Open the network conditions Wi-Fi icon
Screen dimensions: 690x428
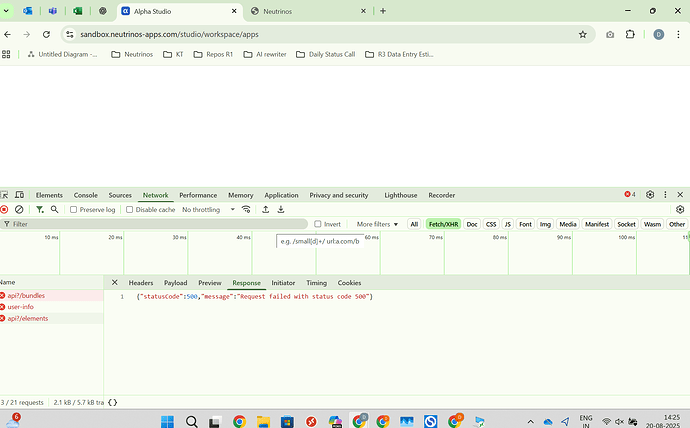point(246,209)
